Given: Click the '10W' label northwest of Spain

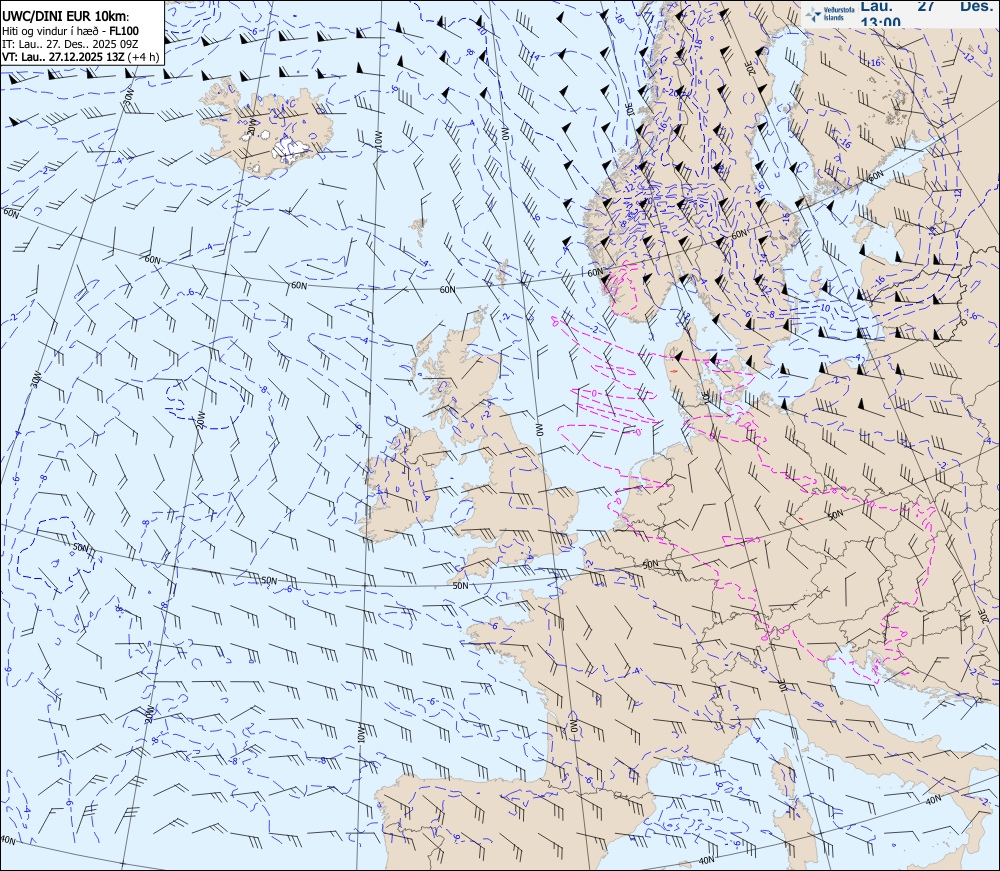Looking at the screenshot, I should point(360,735).
